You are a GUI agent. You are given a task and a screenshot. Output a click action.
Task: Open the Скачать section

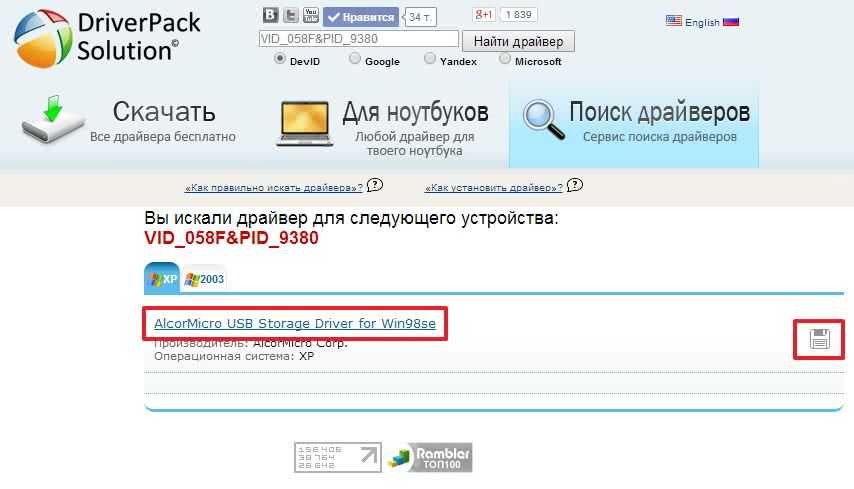[x=128, y=122]
